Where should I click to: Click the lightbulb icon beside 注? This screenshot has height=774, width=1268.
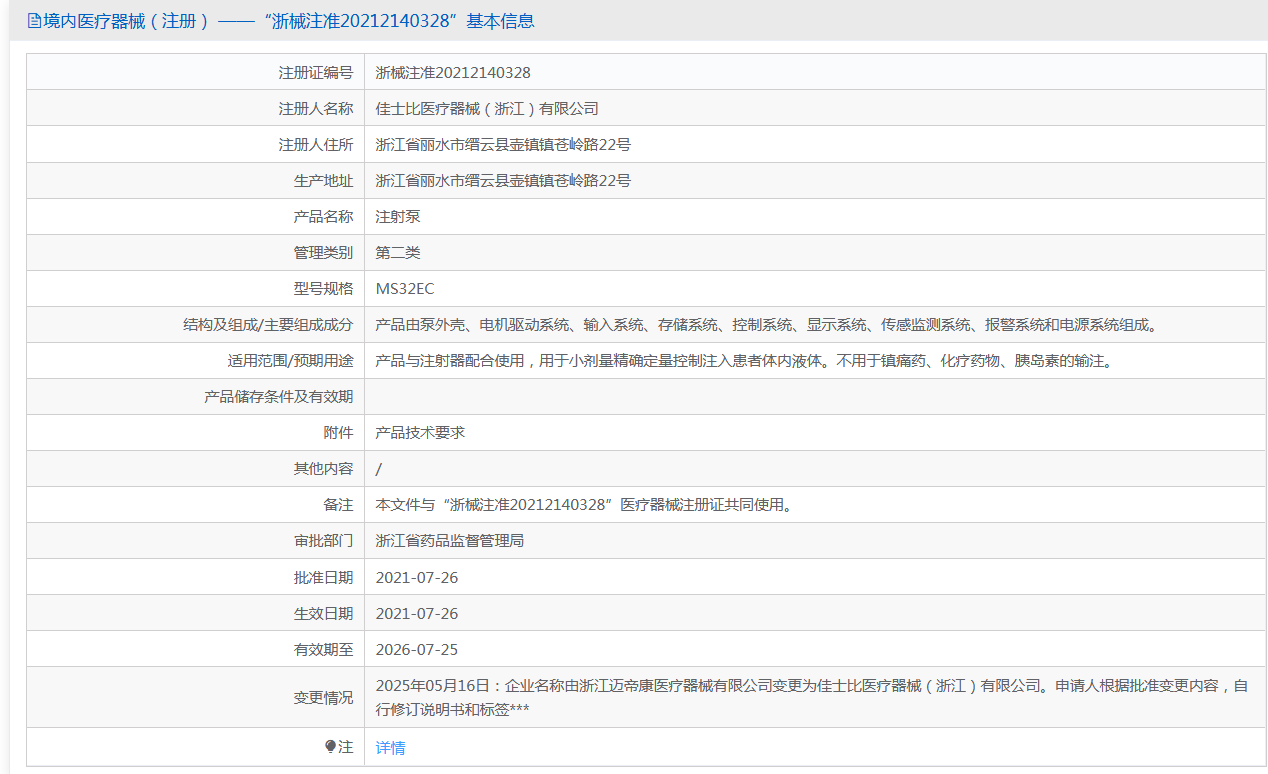(331, 747)
